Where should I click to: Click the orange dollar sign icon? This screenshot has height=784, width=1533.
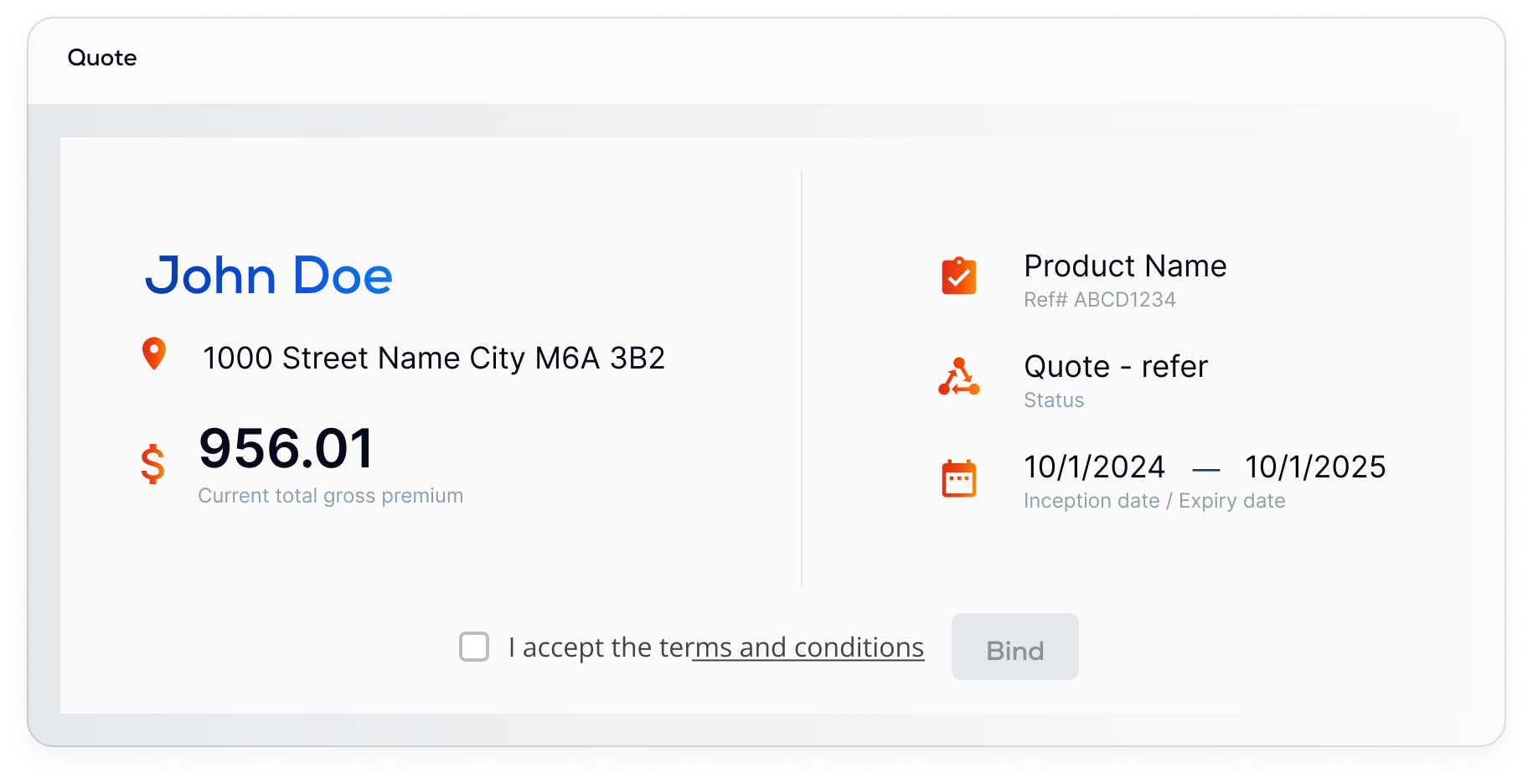153,463
